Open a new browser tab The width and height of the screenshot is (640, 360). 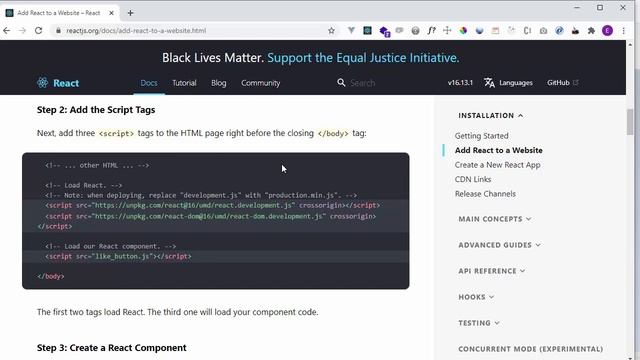(130, 13)
